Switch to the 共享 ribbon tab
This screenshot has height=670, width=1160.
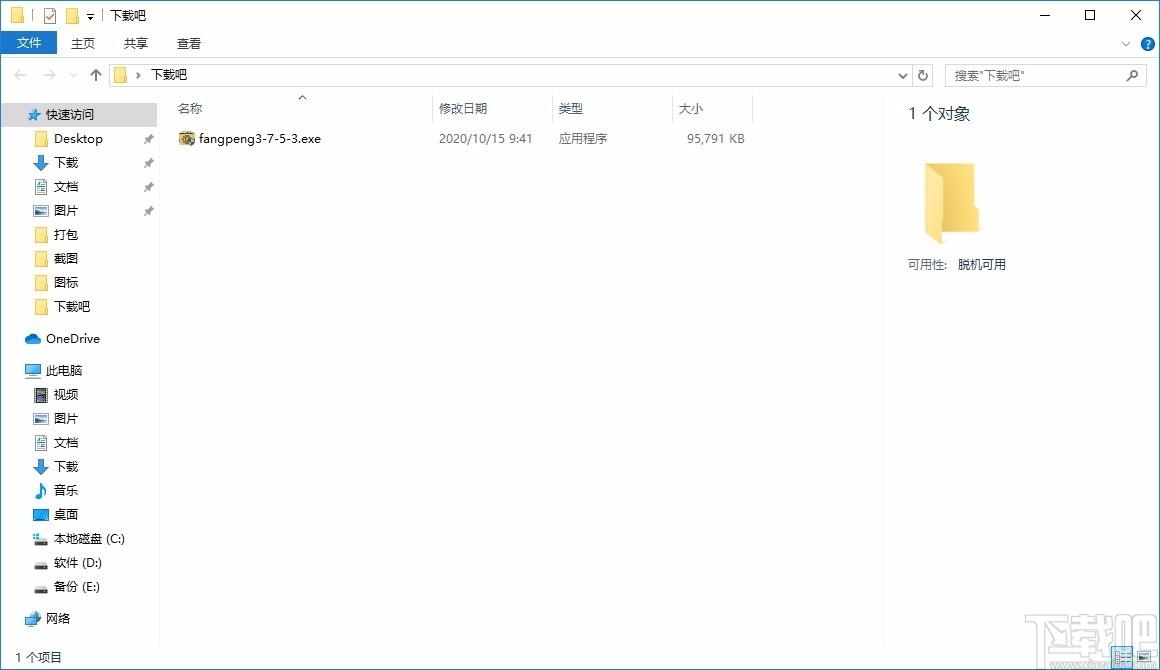pos(135,43)
